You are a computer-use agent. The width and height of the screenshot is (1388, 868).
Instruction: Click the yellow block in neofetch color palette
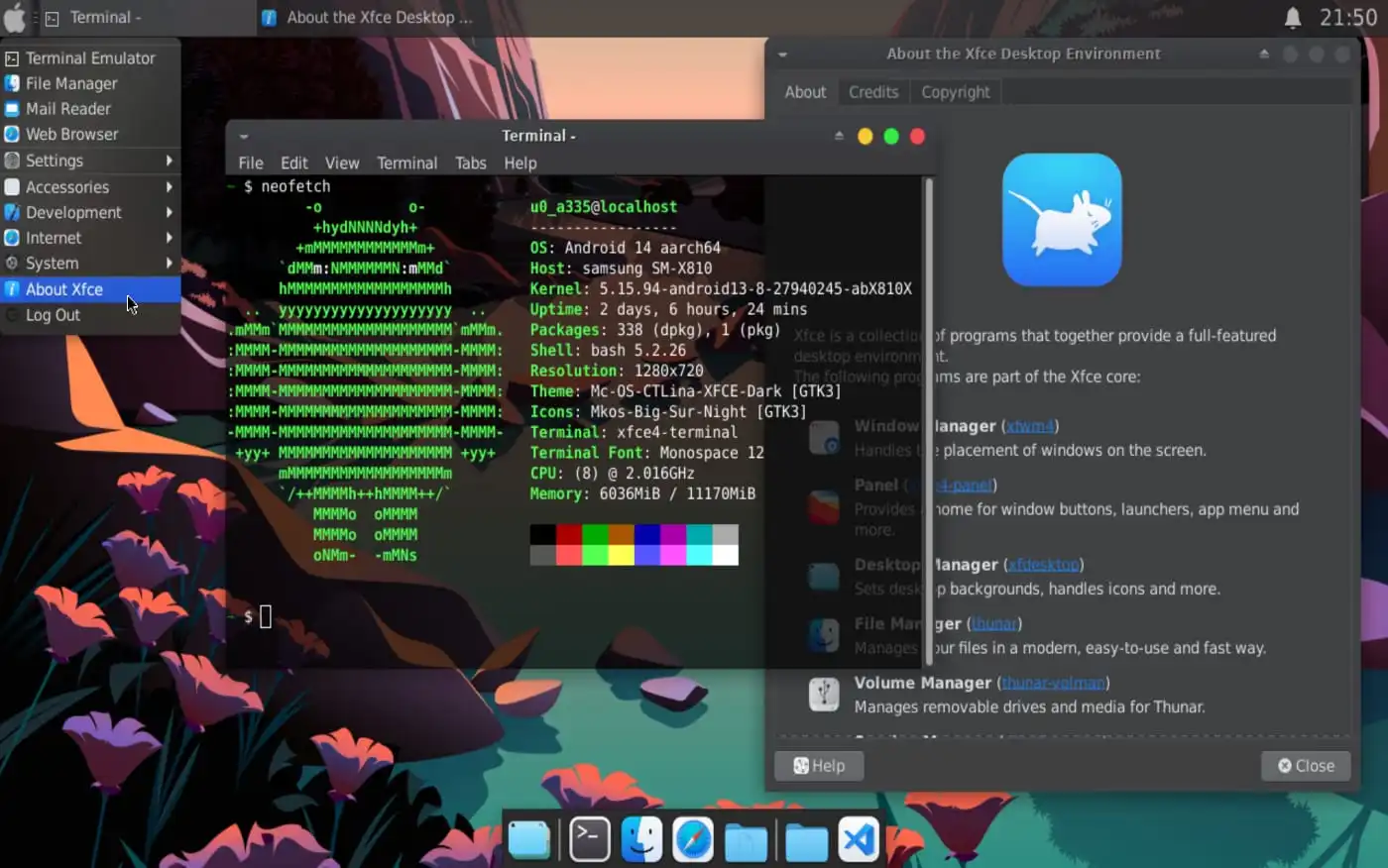click(x=621, y=555)
